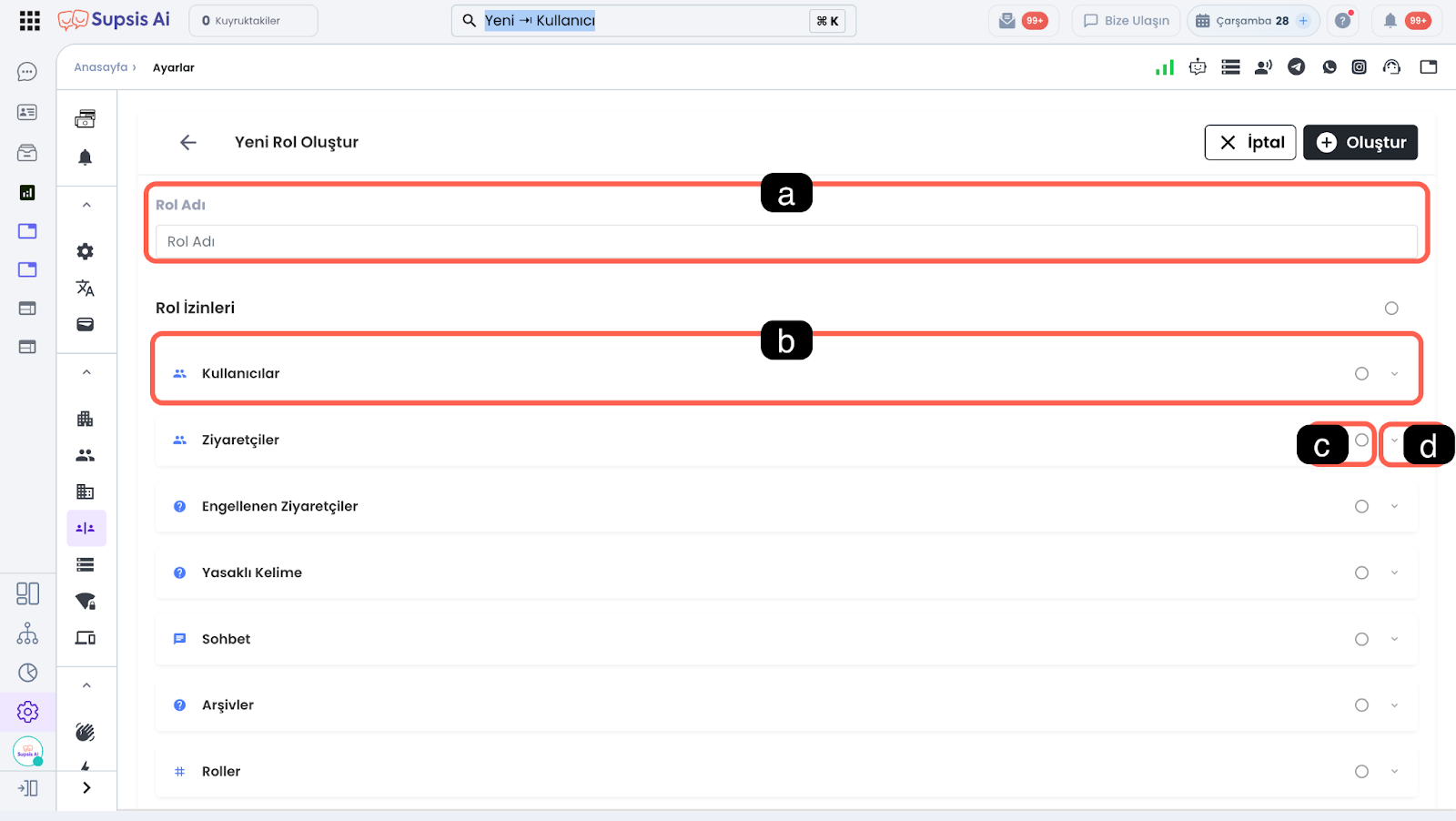
Task: Toggle the Rol İzinleri select-all radio button
Action: (x=1390, y=309)
